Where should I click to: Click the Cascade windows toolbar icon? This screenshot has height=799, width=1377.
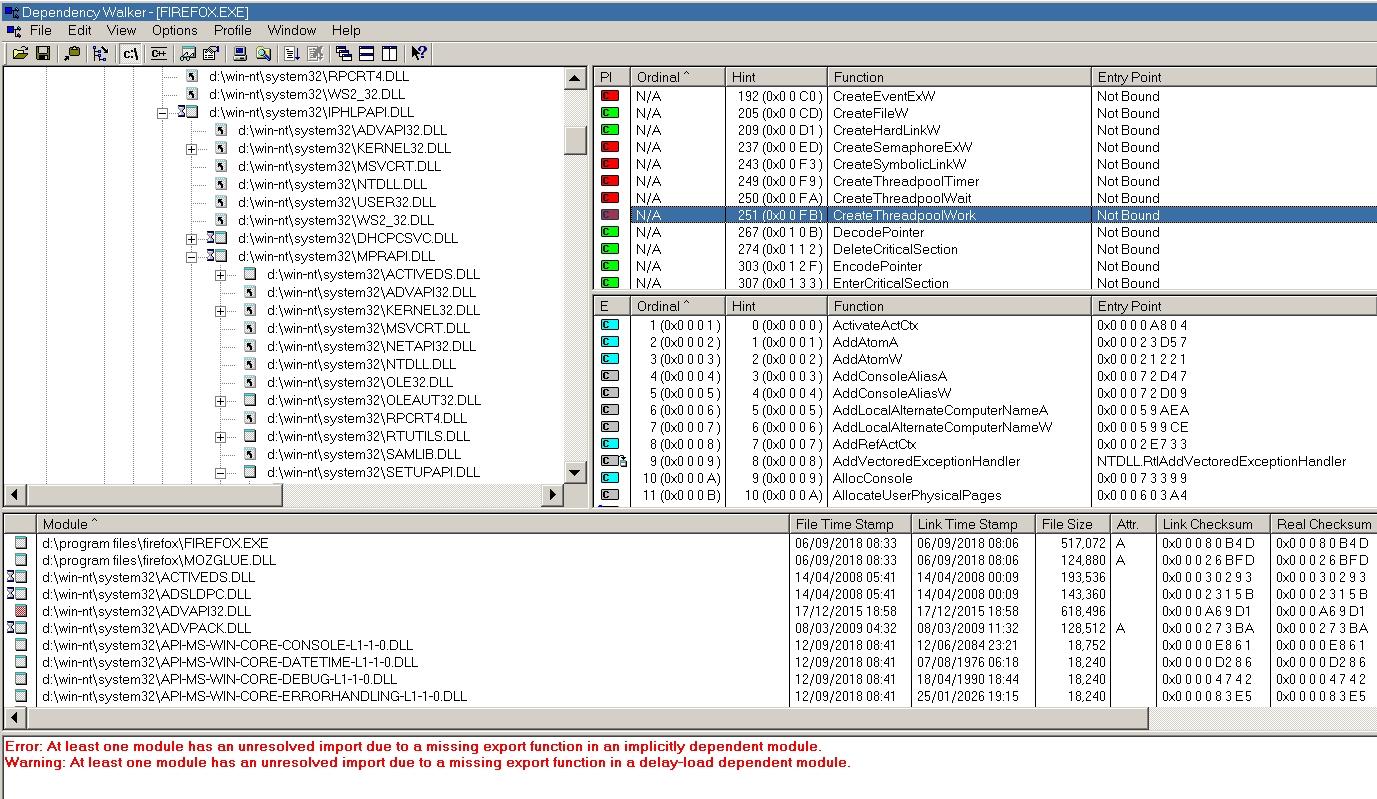(x=344, y=54)
